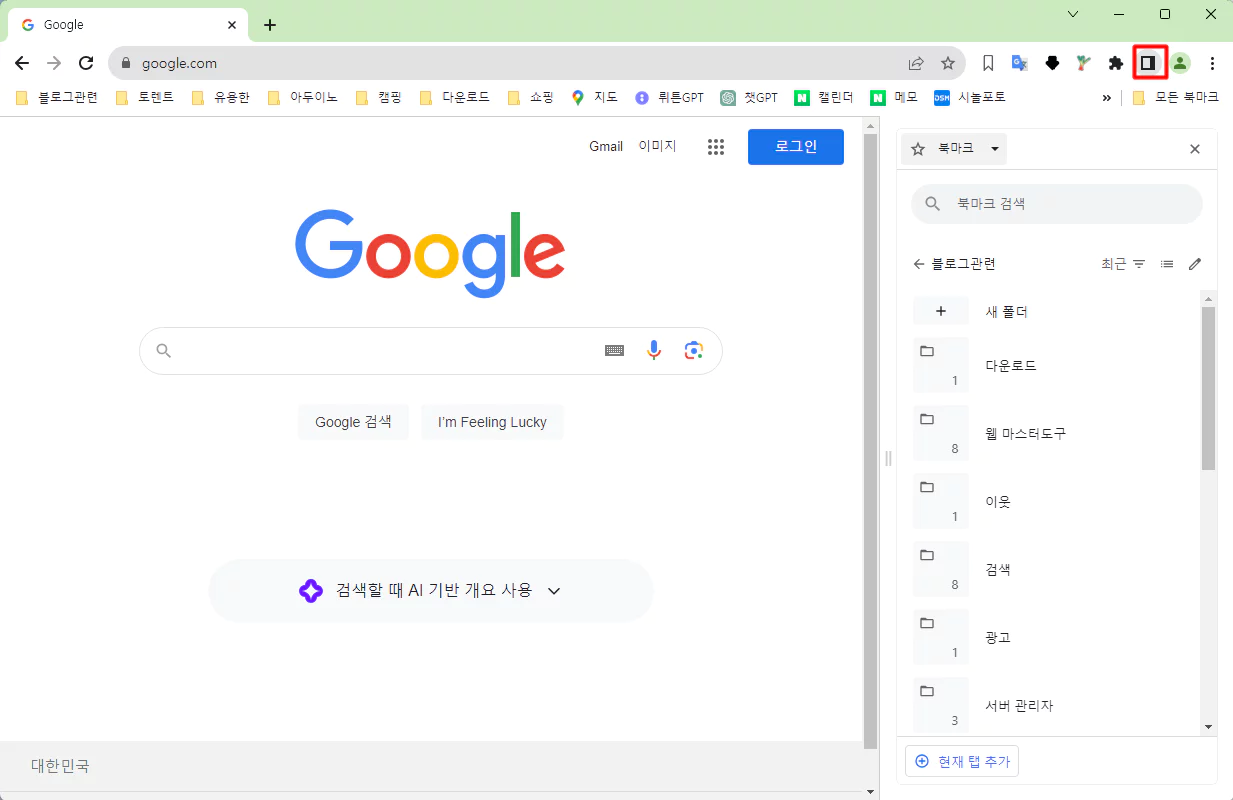Go back from 블로그관련 folder in side panel
Image resolution: width=1233 pixels, height=800 pixels.
tap(919, 264)
